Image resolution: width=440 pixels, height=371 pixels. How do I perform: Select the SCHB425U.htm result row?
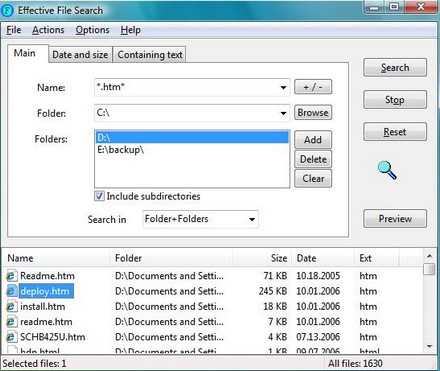[213, 337]
